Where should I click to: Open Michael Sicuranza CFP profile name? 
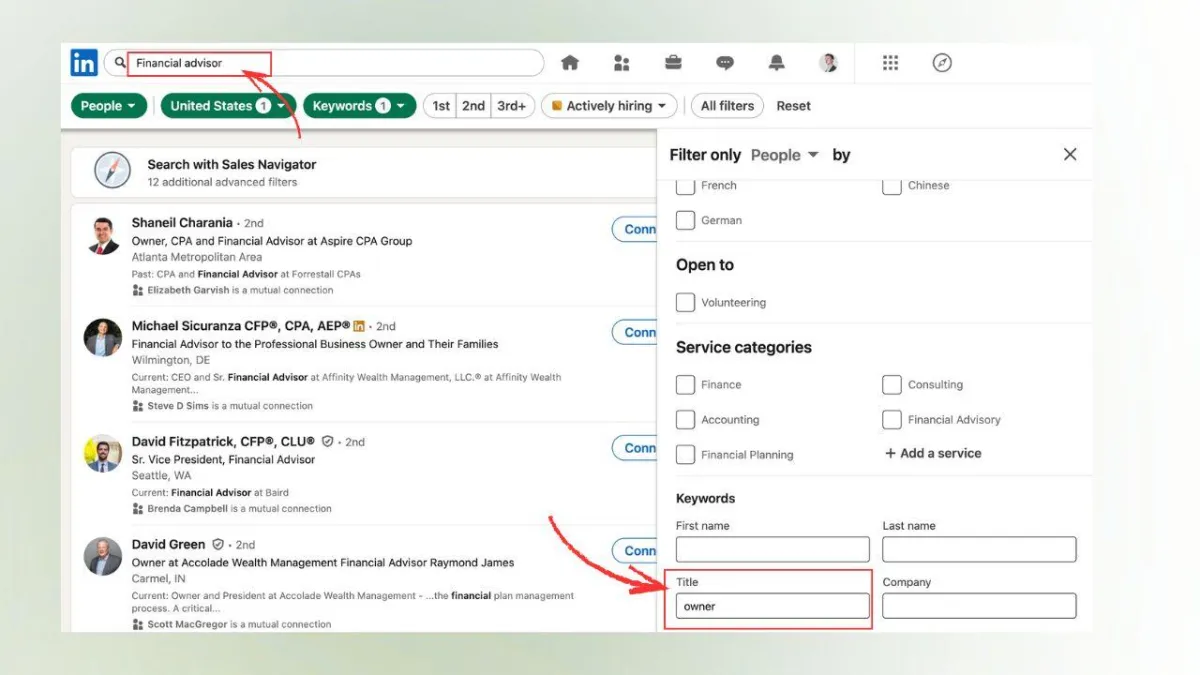(241, 326)
